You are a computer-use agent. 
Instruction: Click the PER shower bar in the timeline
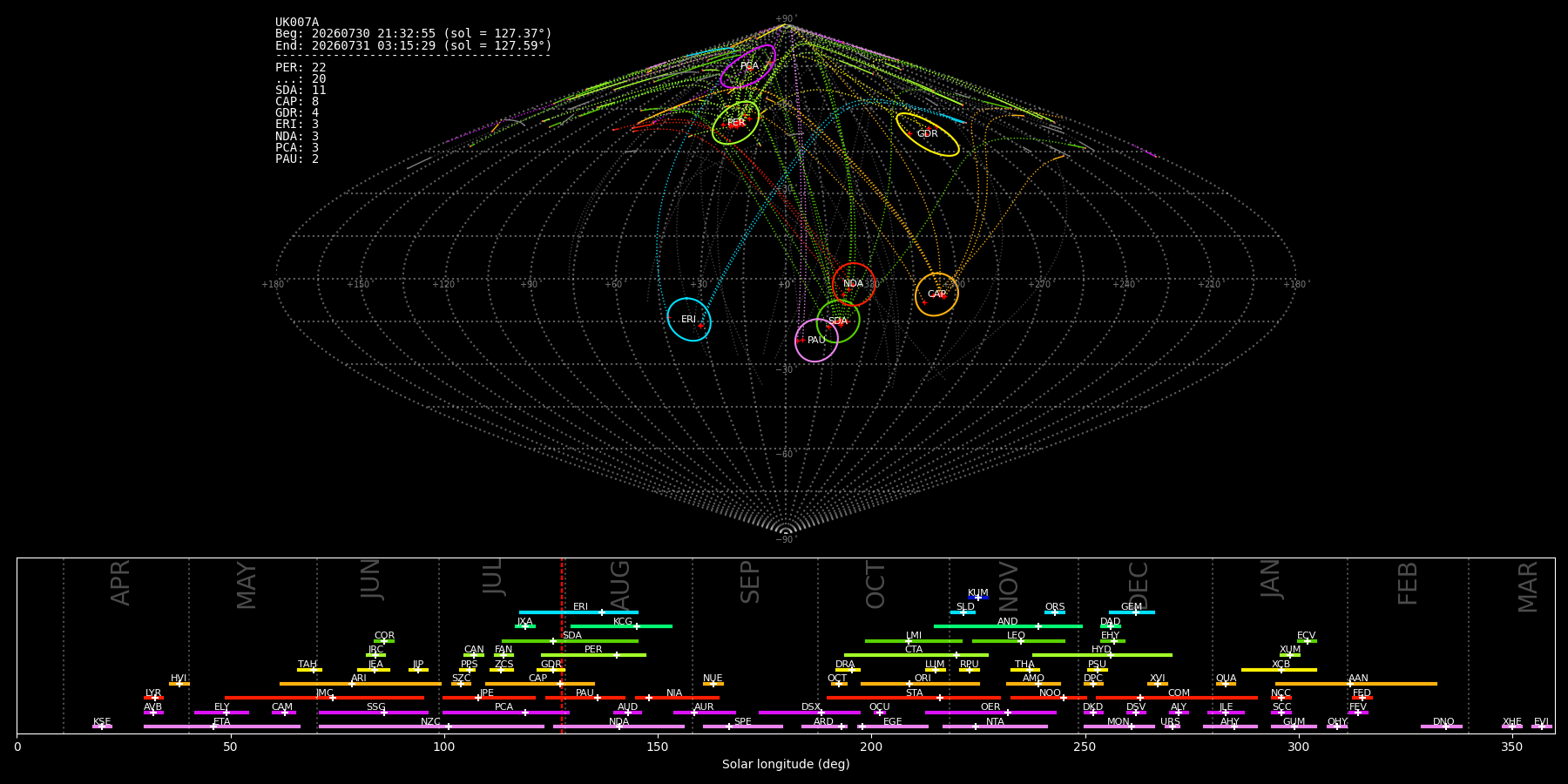coord(593,655)
